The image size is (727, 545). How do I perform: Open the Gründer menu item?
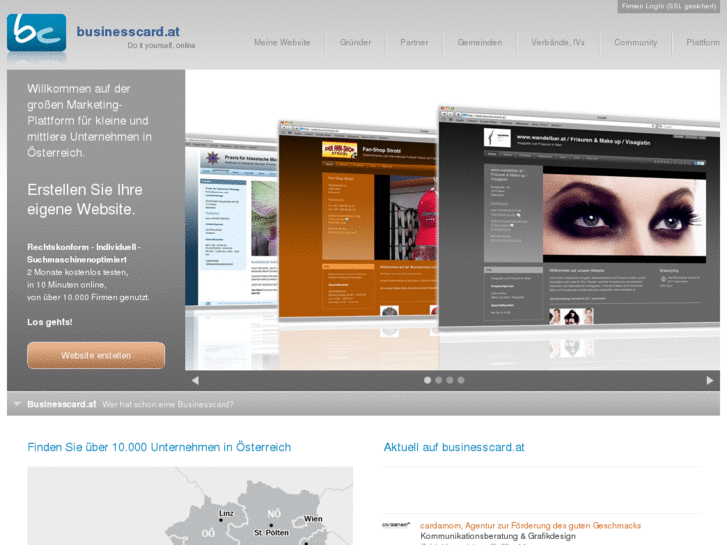coord(356,42)
